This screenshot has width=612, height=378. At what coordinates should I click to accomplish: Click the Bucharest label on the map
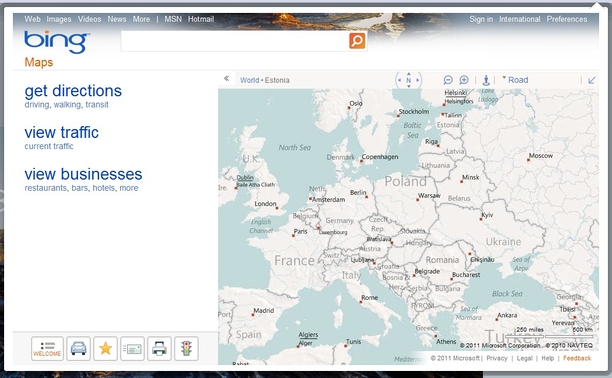pos(466,275)
